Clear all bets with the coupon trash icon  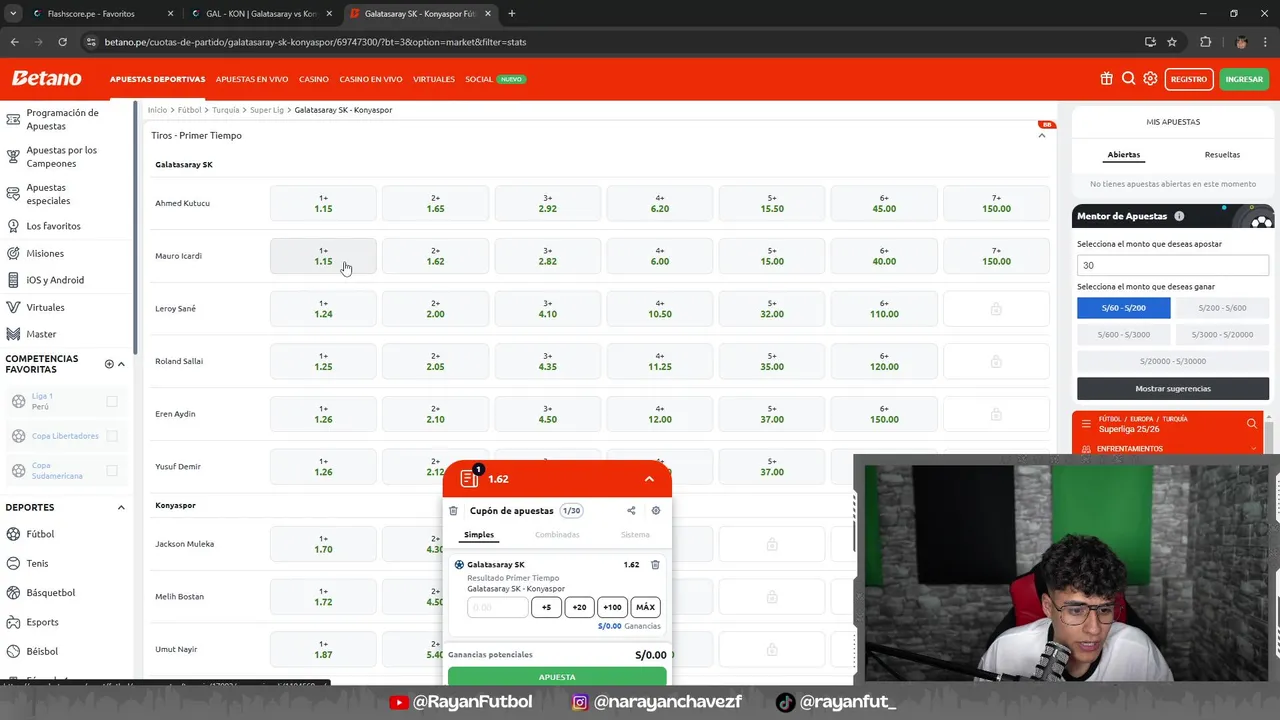453,511
